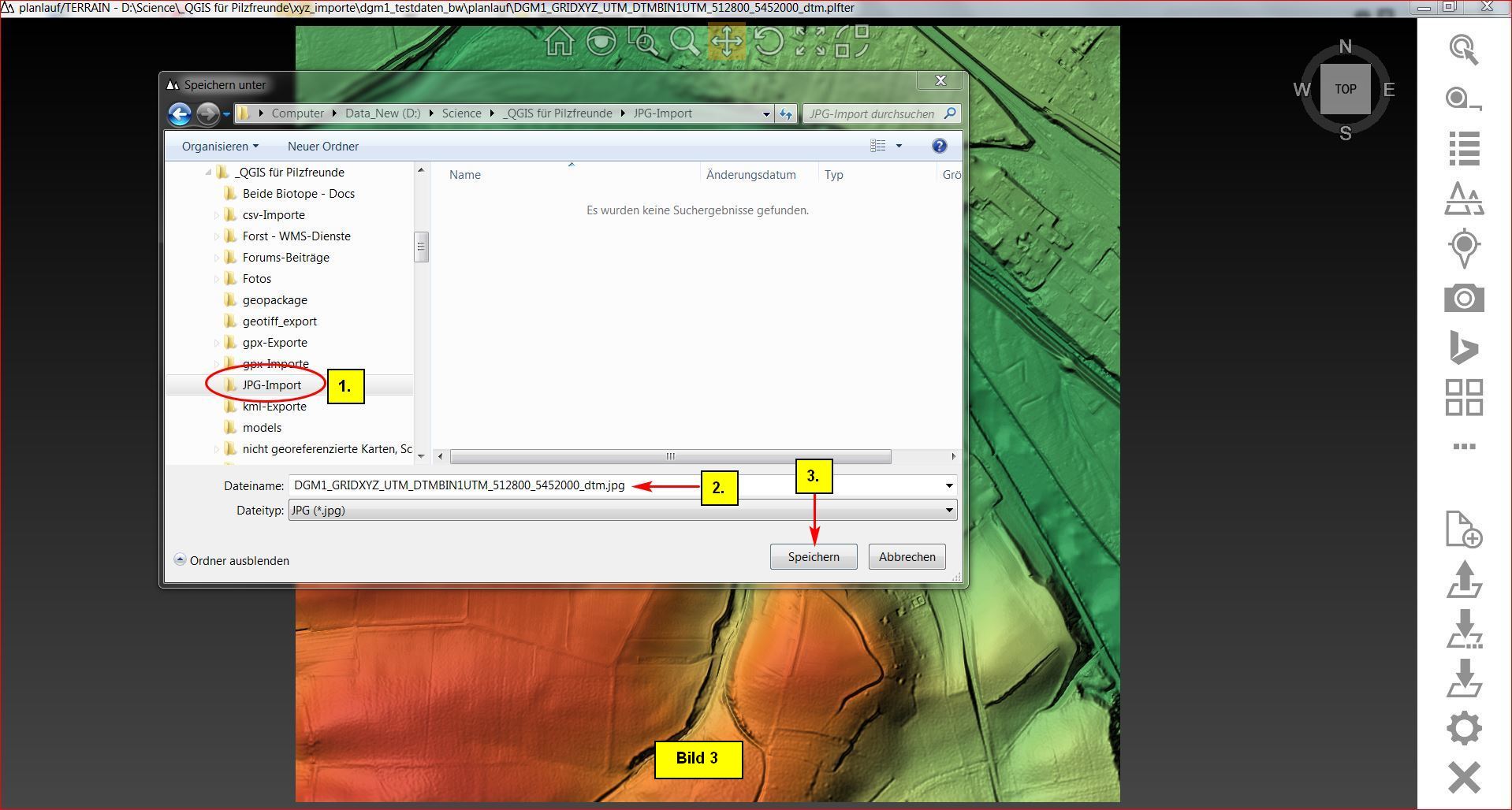The height and width of the screenshot is (810, 1512).
Task: Select the pan/move arrows tool
Action: click(726, 42)
